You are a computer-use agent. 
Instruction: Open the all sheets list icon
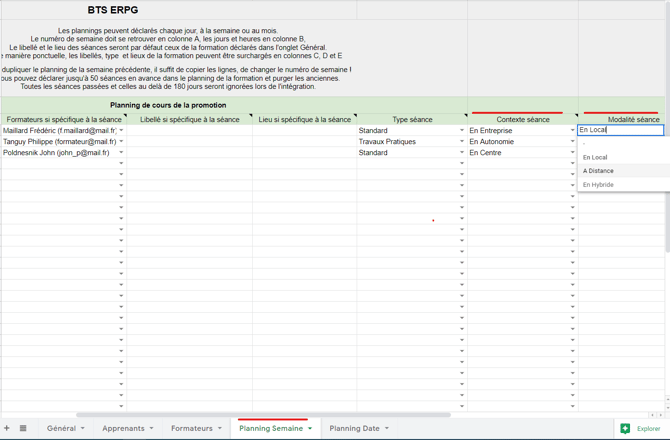coord(23,428)
